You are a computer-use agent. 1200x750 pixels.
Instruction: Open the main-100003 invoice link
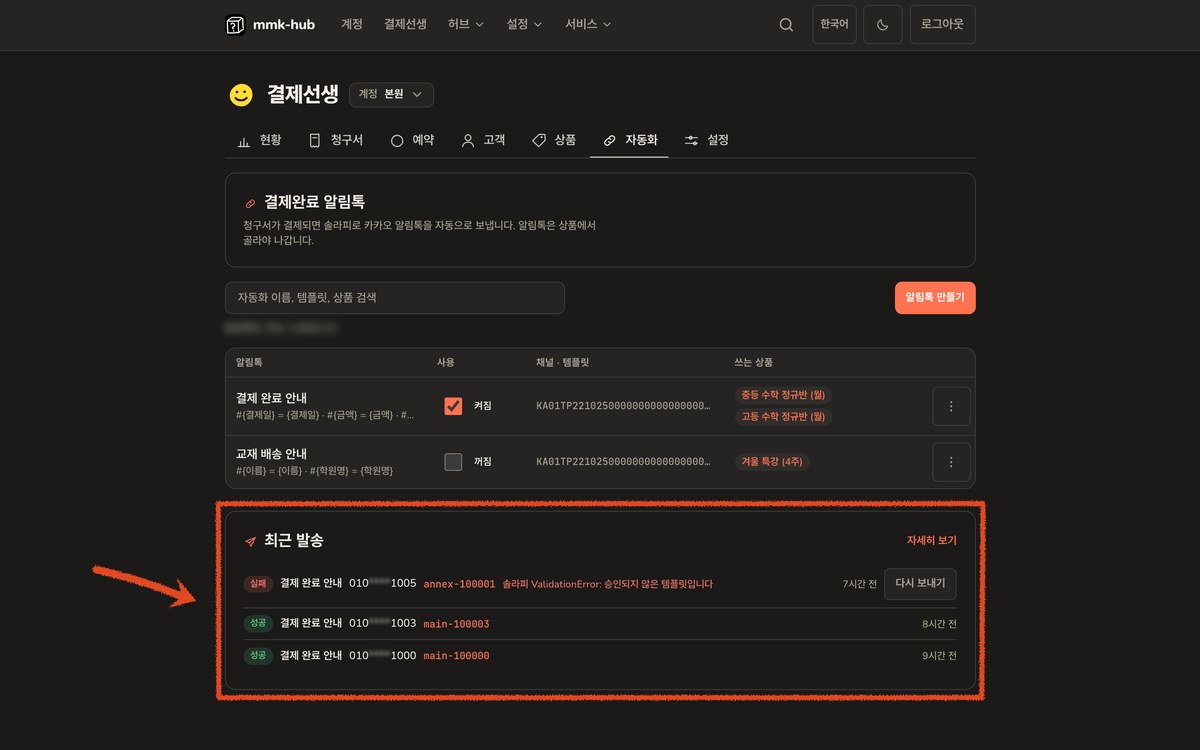tap(456, 624)
